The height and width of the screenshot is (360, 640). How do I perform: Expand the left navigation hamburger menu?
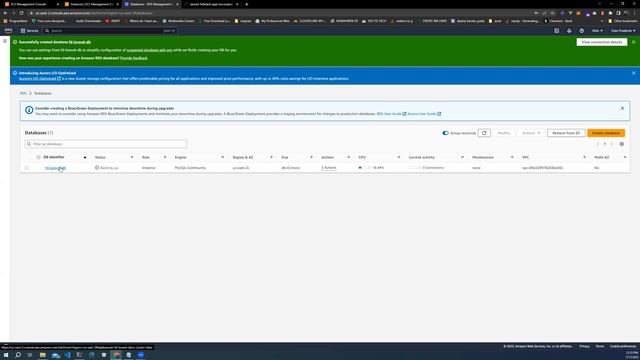[x=5, y=41]
